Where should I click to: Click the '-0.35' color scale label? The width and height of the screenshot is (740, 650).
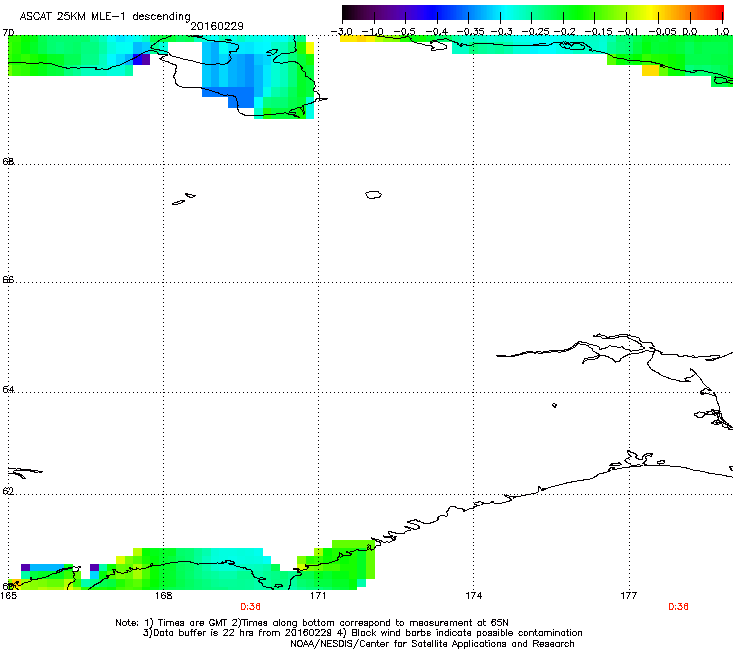click(x=471, y=32)
